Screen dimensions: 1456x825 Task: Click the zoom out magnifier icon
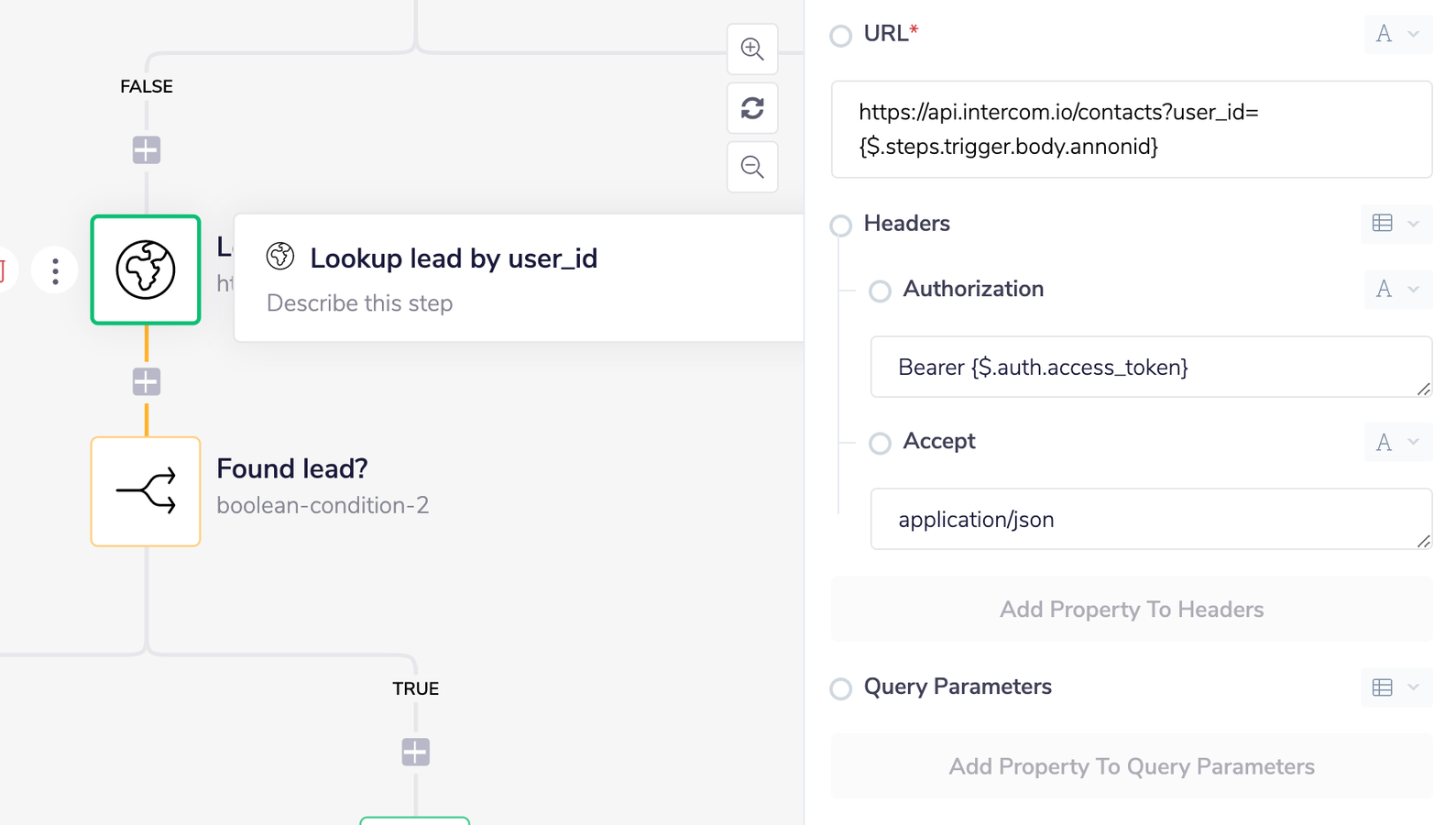[x=752, y=167]
